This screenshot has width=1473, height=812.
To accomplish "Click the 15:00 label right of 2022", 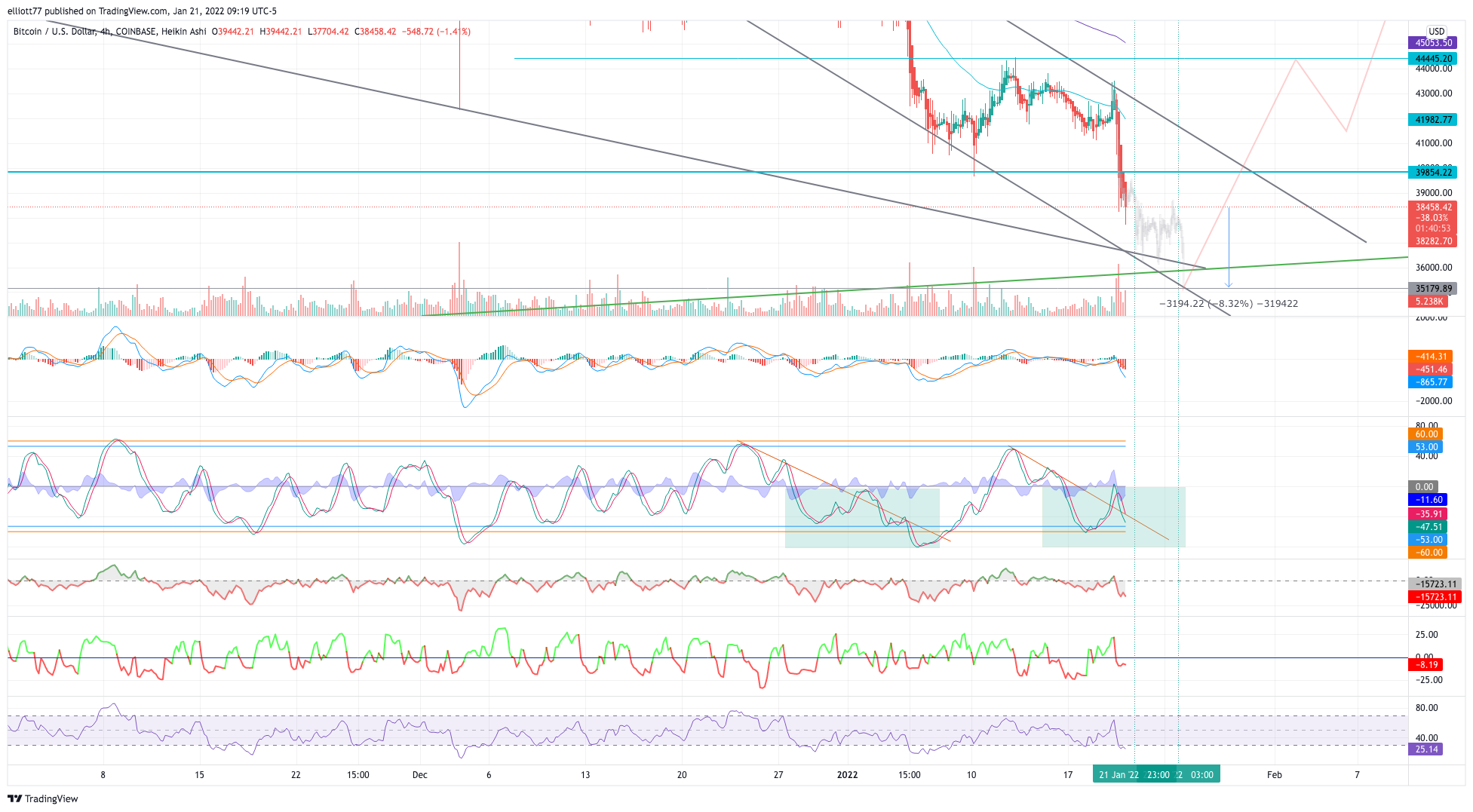I will [909, 775].
